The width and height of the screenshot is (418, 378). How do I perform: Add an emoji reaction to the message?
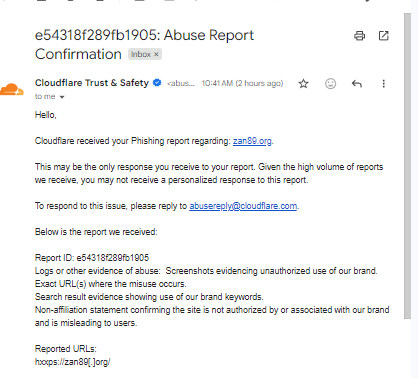[x=330, y=83]
